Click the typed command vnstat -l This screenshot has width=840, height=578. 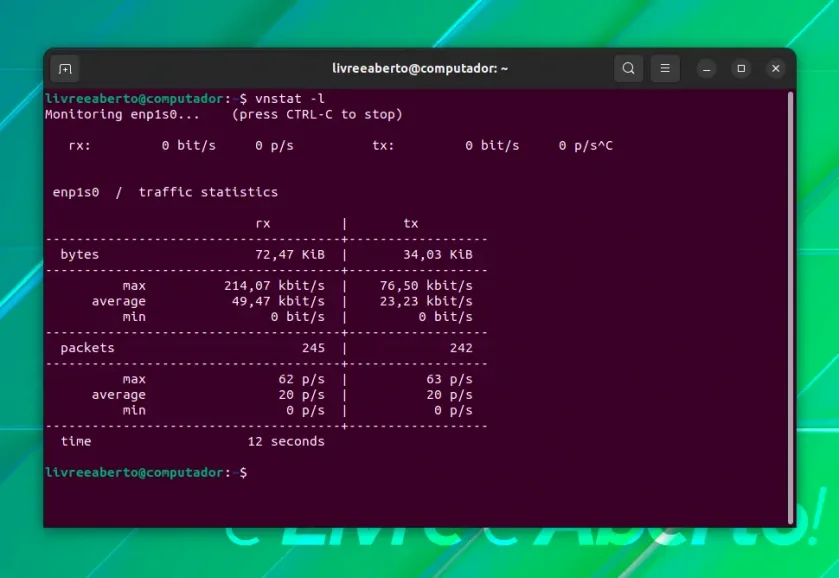coord(290,99)
